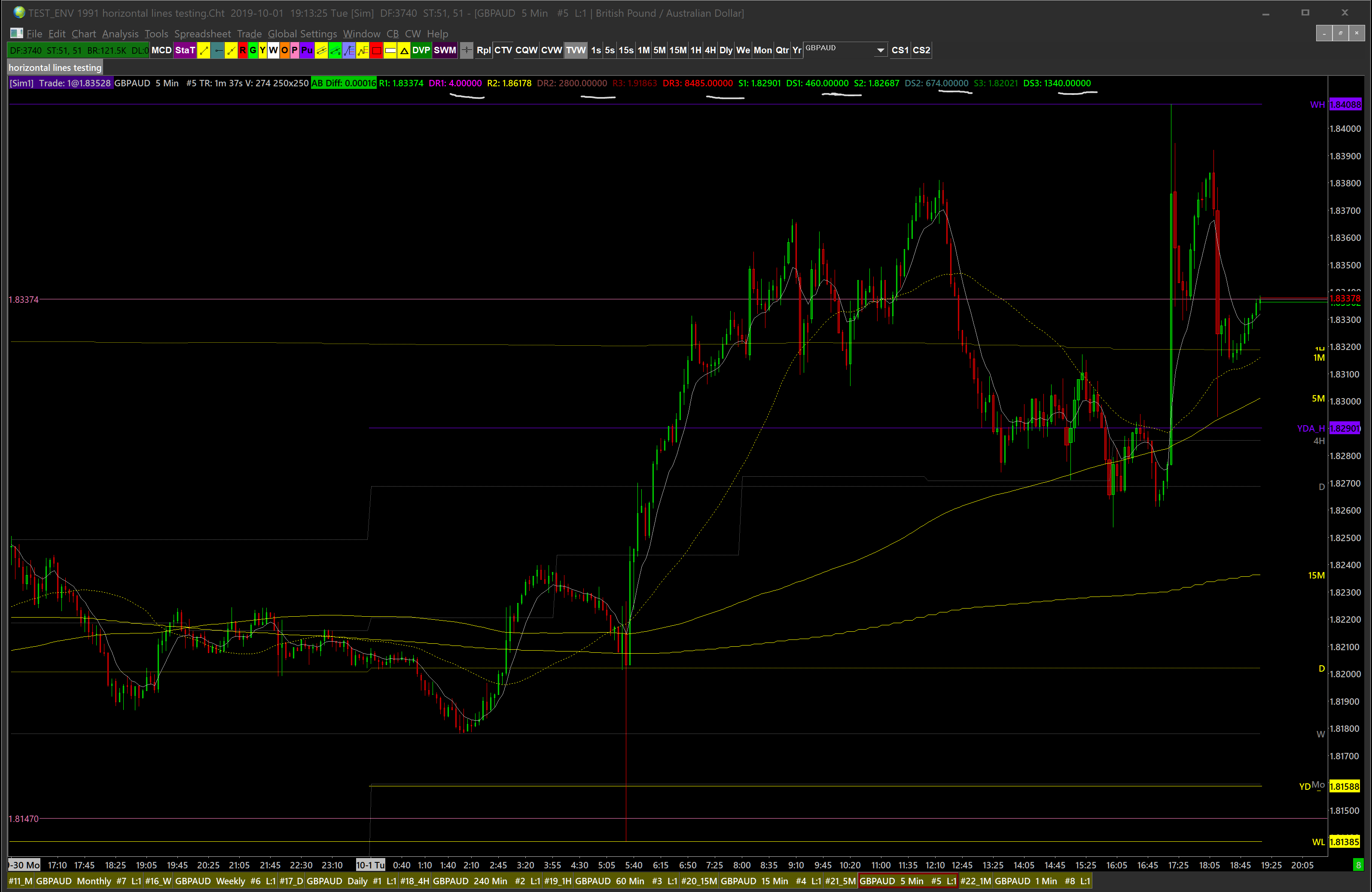Click the blue pitchfork drawing icon
The width and height of the screenshot is (1372, 892).
tap(349, 51)
